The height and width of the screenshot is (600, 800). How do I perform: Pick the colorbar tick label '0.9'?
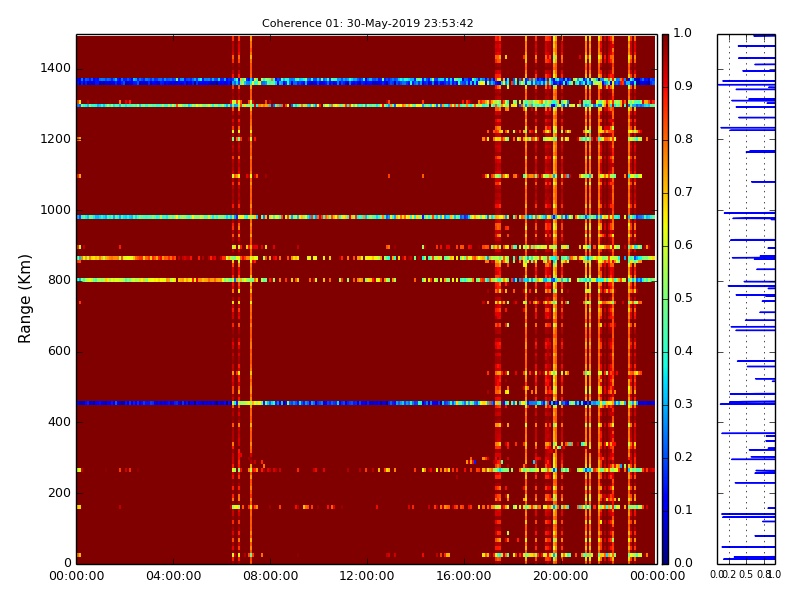click(x=683, y=86)
